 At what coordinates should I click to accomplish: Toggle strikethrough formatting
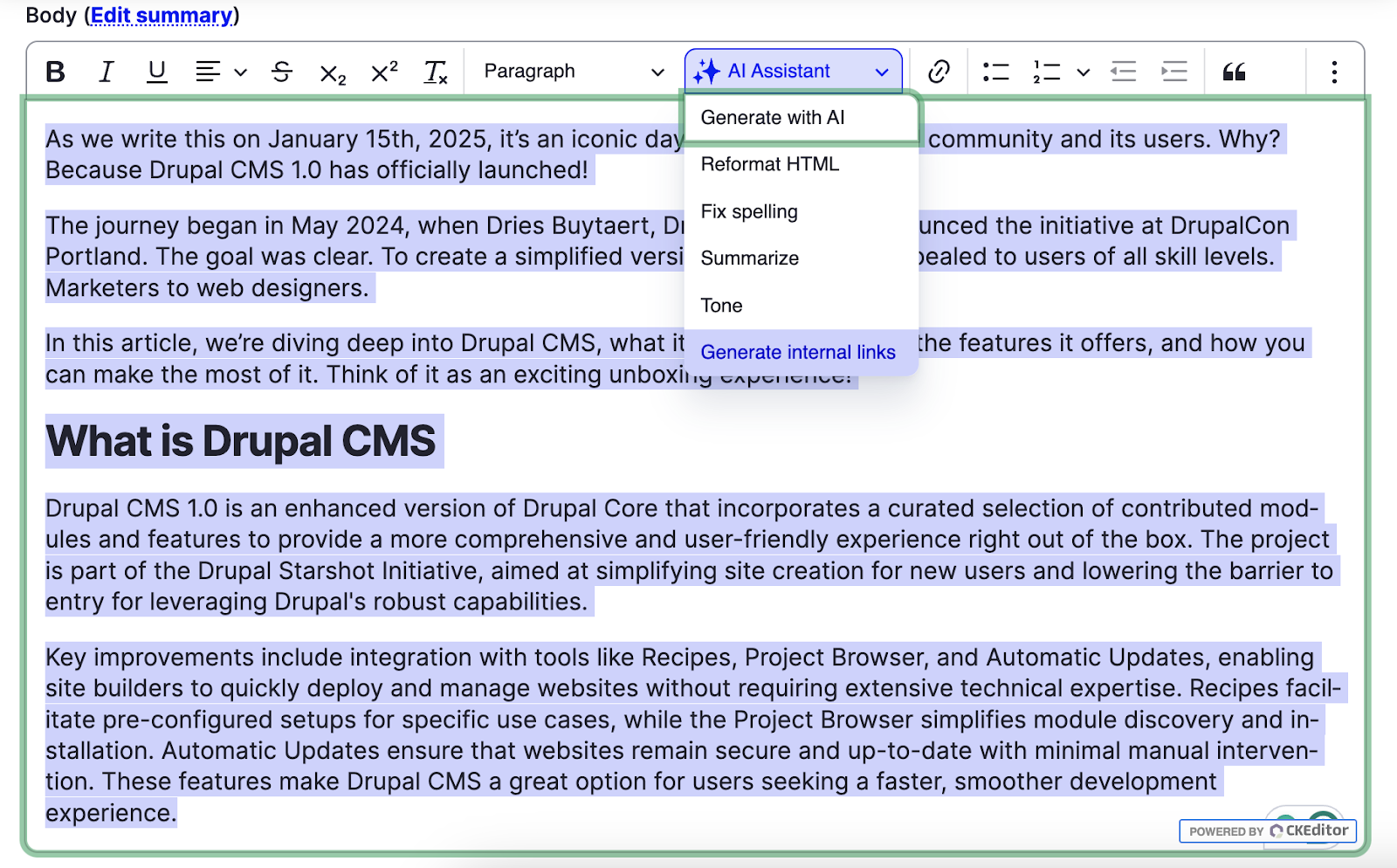tap(281, 72)
